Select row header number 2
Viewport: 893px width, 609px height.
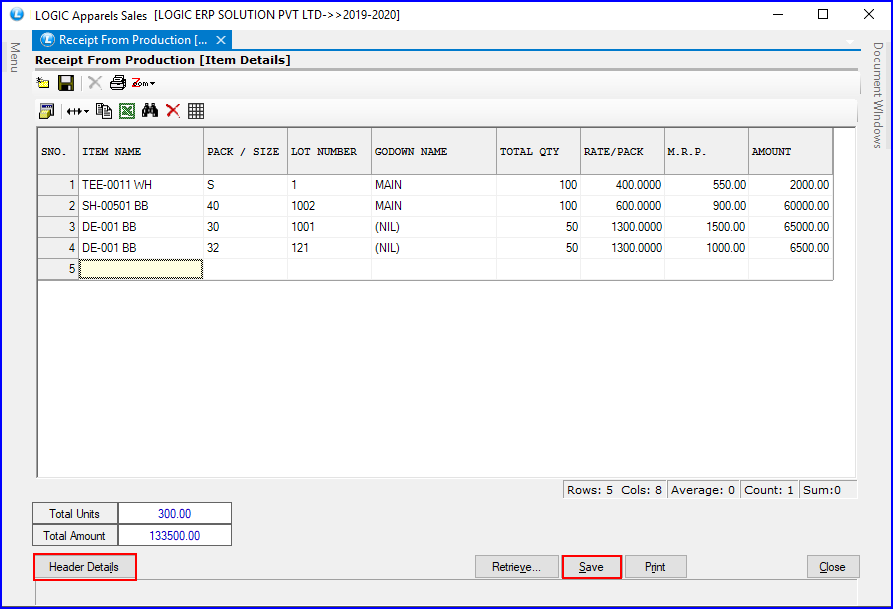(58, 206)
